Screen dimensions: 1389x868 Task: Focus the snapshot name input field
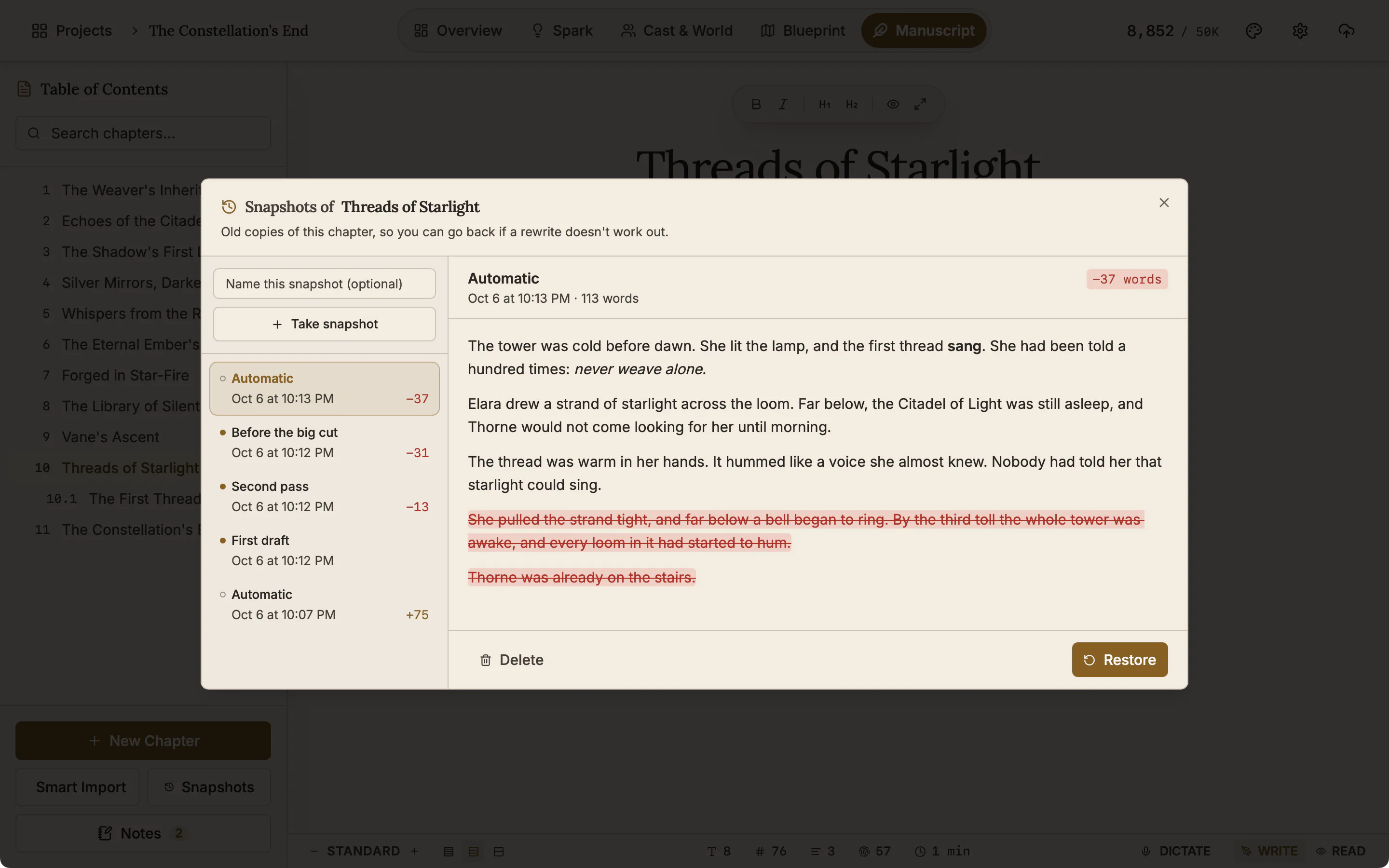(324, 284)
